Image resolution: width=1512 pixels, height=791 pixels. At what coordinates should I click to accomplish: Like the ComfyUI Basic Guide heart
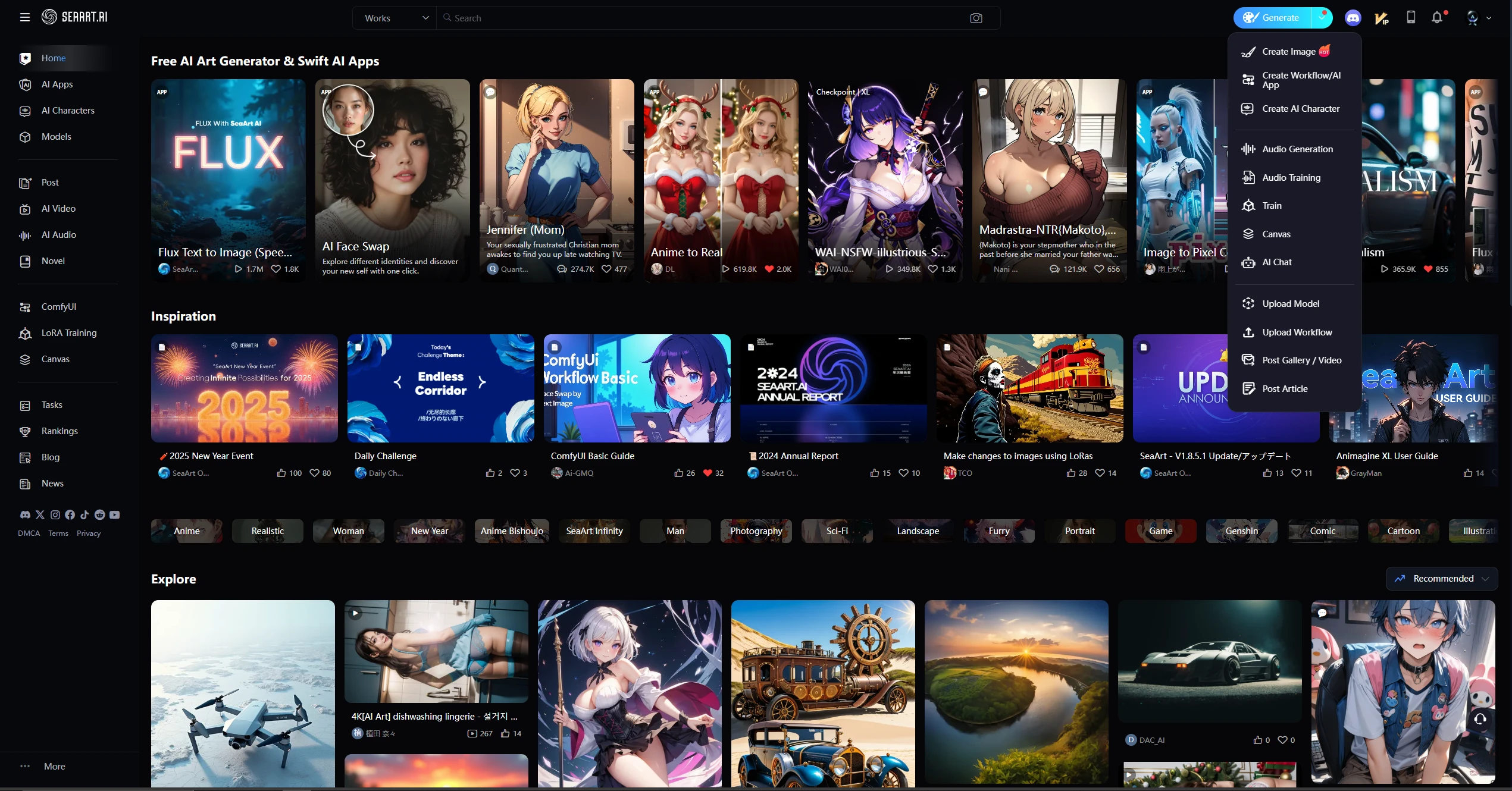tap(707, 473)
